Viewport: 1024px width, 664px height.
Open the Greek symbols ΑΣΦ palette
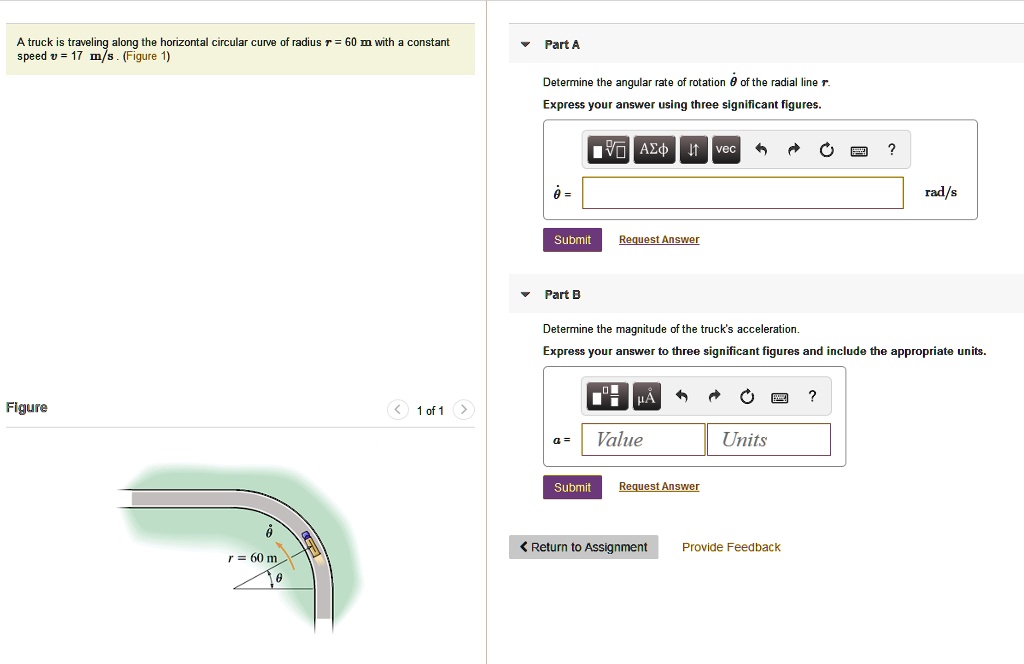coord(653,149)
